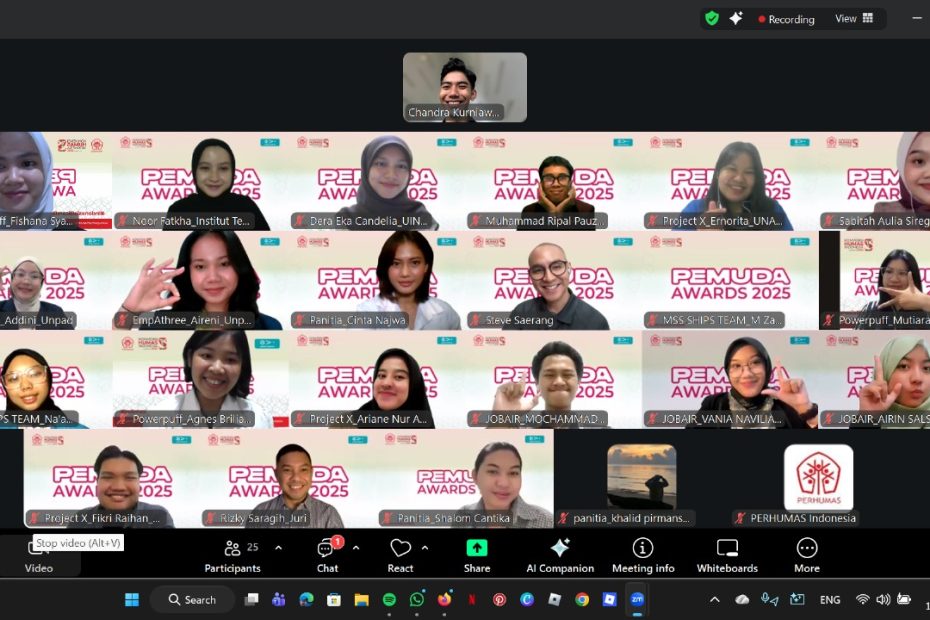Expand the Participants options arrow
Screen dimensions: 930x620
[x=278, y=548]
